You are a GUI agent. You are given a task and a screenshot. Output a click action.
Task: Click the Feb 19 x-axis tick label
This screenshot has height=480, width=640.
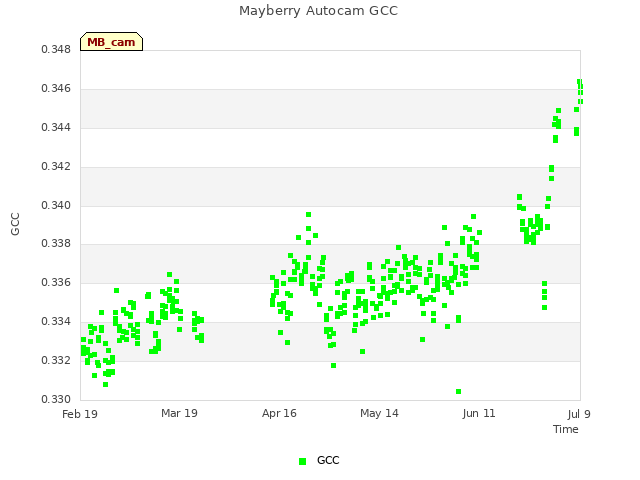click(80, 414)
